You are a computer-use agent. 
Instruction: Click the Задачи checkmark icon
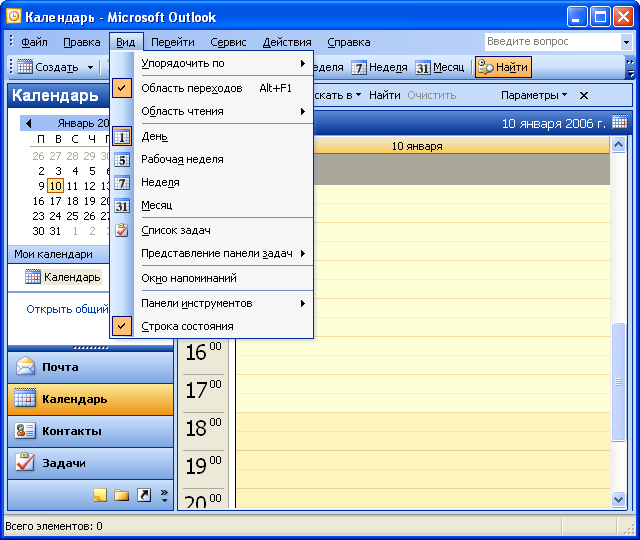pos(25,462)
